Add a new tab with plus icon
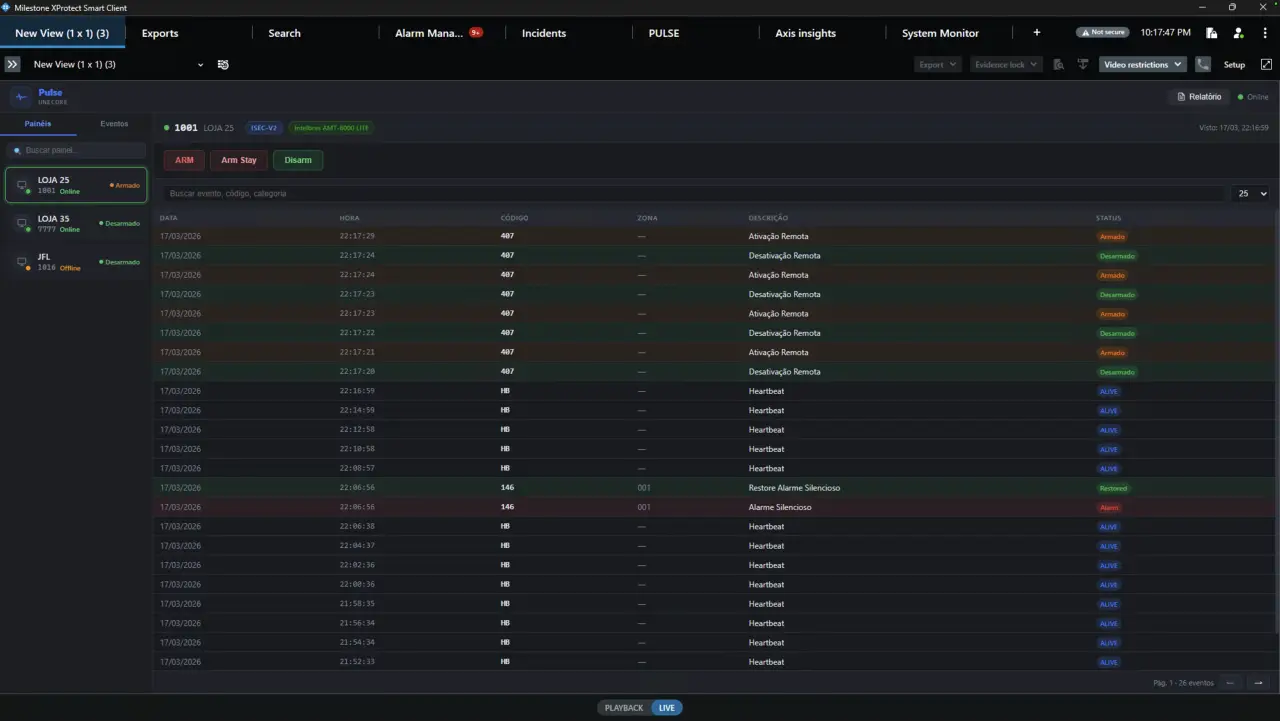Viewport: 1280px width, 721px height. point(1037,33)
